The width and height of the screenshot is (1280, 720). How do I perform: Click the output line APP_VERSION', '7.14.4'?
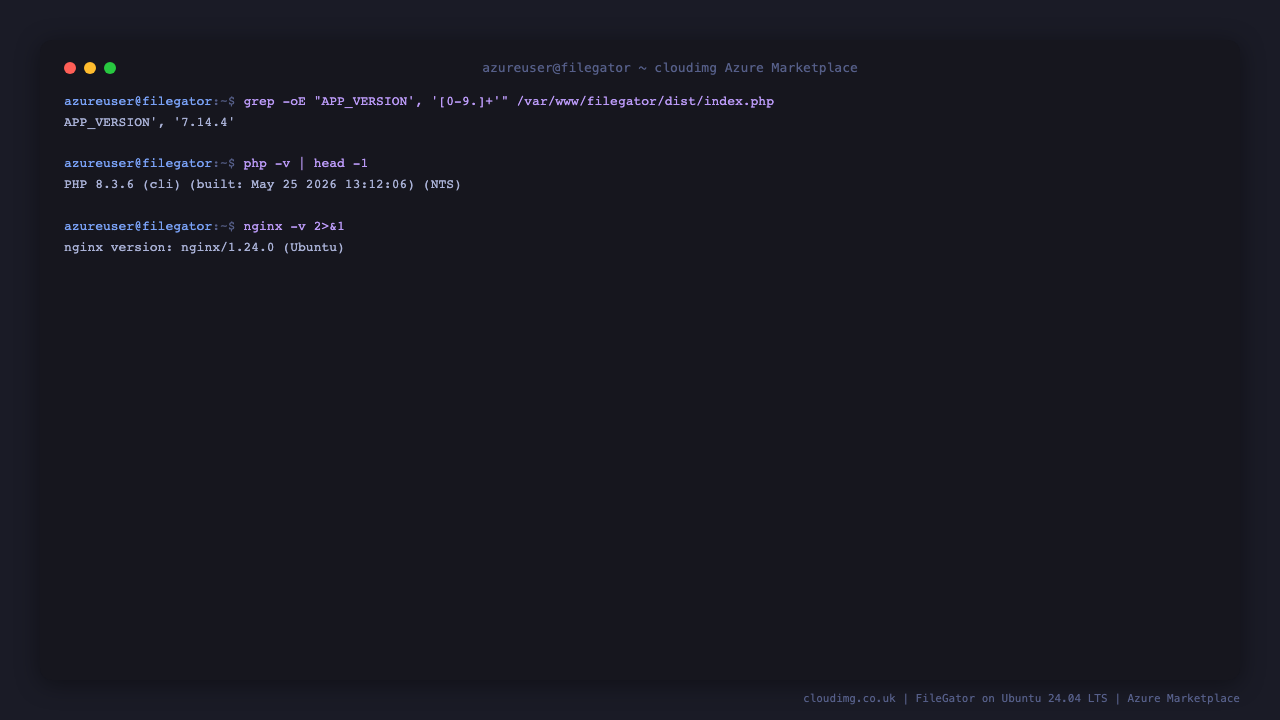pos(150,123)
